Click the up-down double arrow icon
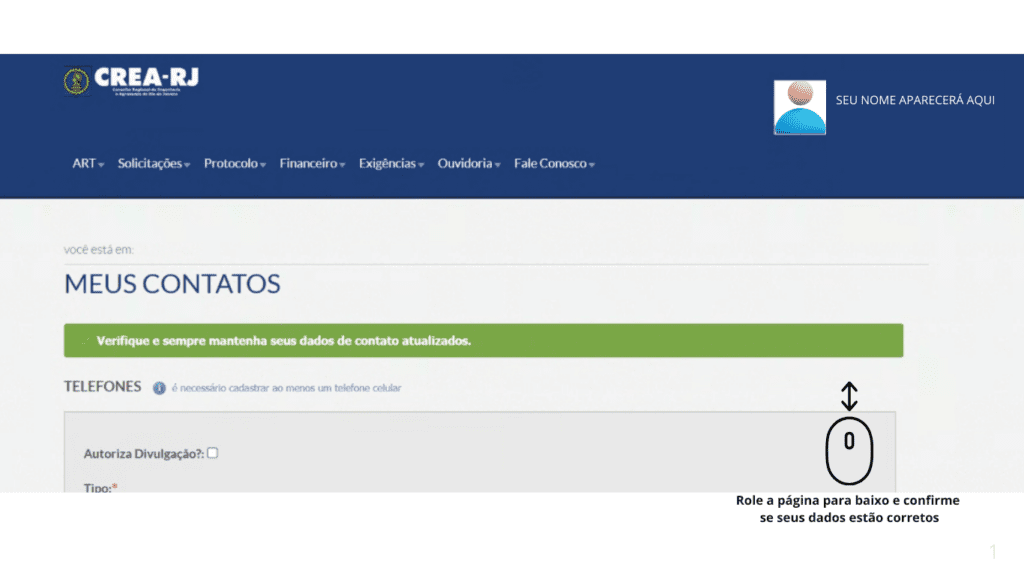This screenshot has width=1024, height=576. (x=849, y=396)
